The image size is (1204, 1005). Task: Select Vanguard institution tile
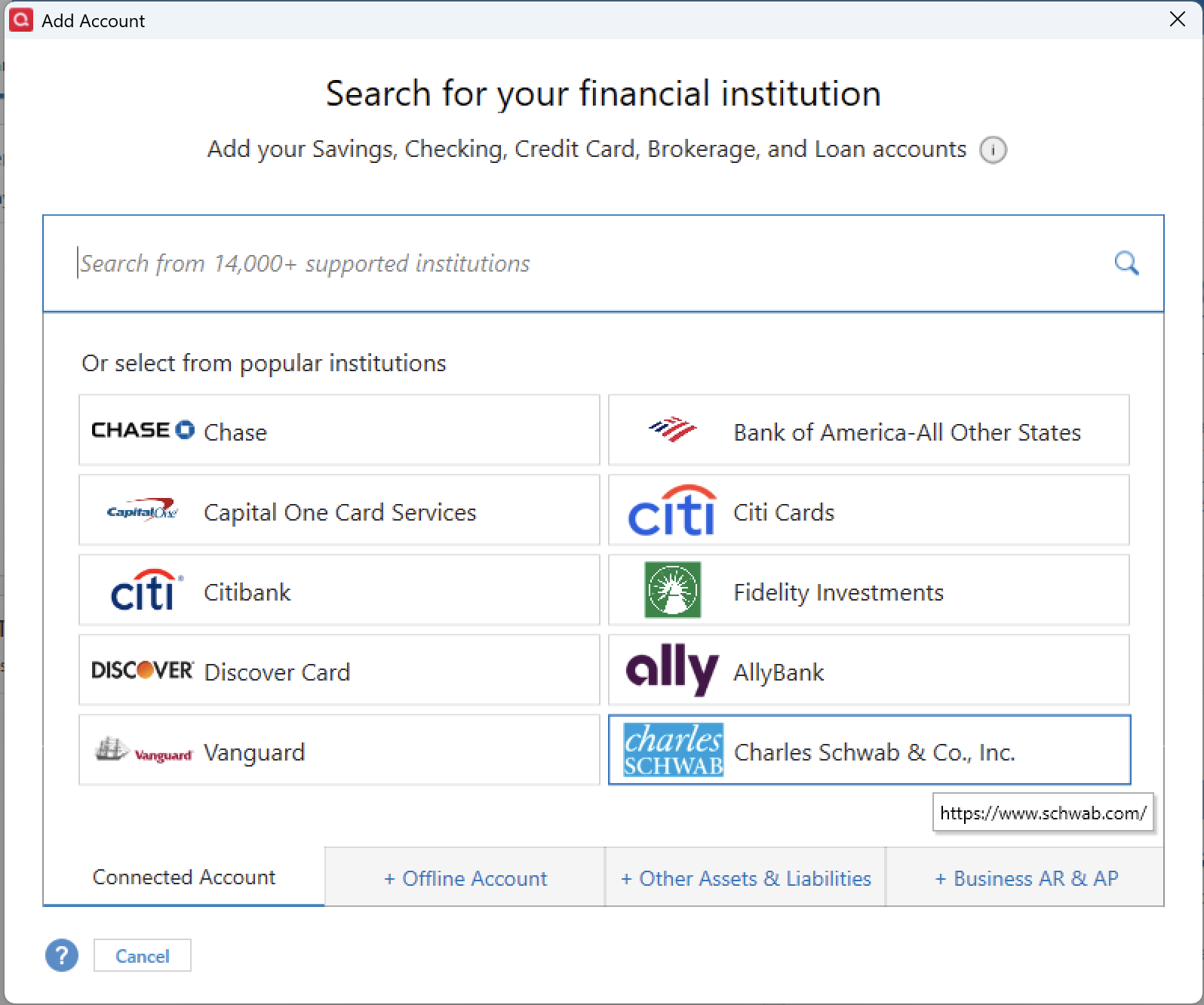[339, 751]
